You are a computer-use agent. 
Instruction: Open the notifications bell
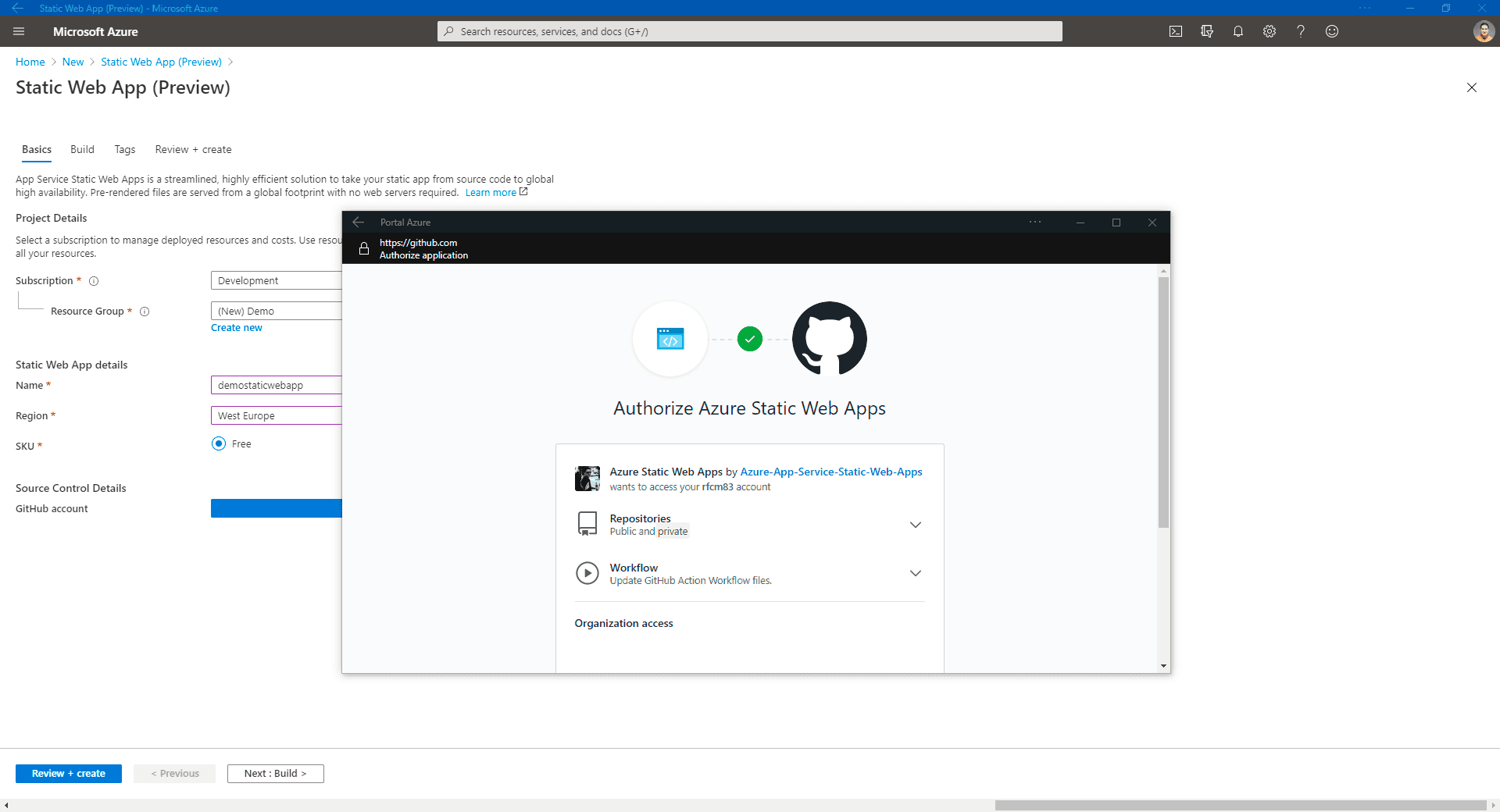click(x=1238, y=31)
